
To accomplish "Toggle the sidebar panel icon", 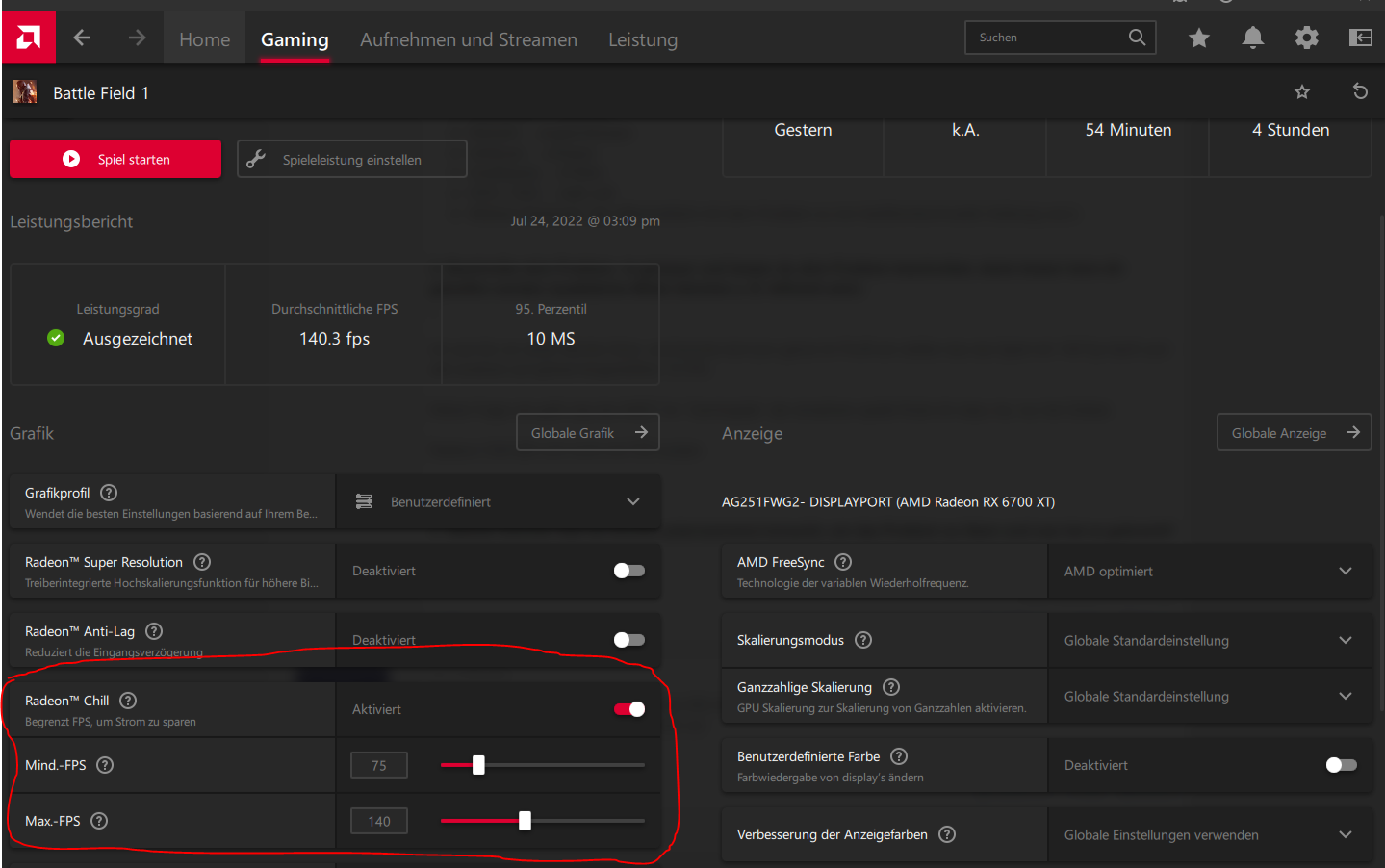I will (1360, 38).
